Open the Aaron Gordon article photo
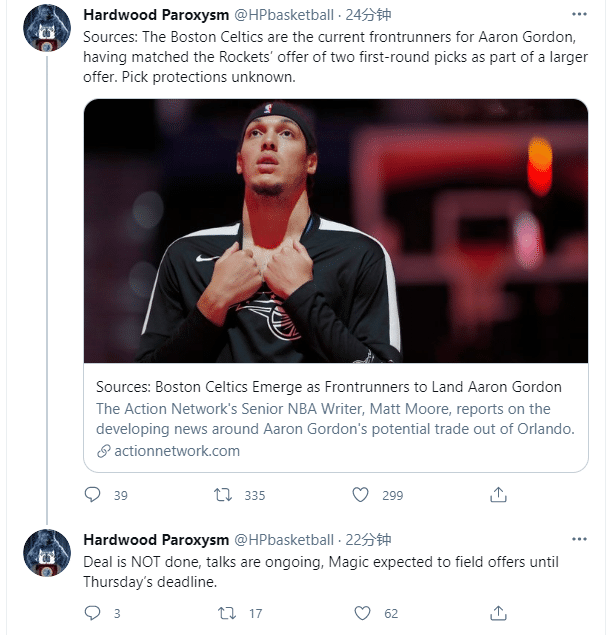The height and width of the screenshot is (635, 607). point(336,230)
